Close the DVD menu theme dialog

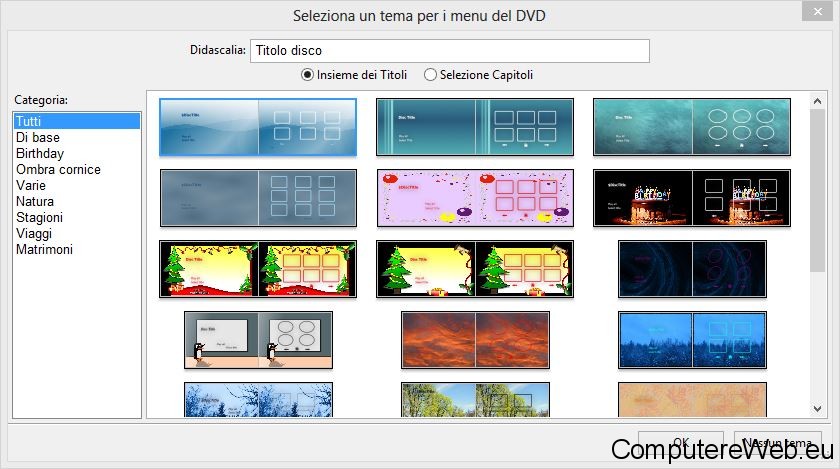tap(817, 11)
